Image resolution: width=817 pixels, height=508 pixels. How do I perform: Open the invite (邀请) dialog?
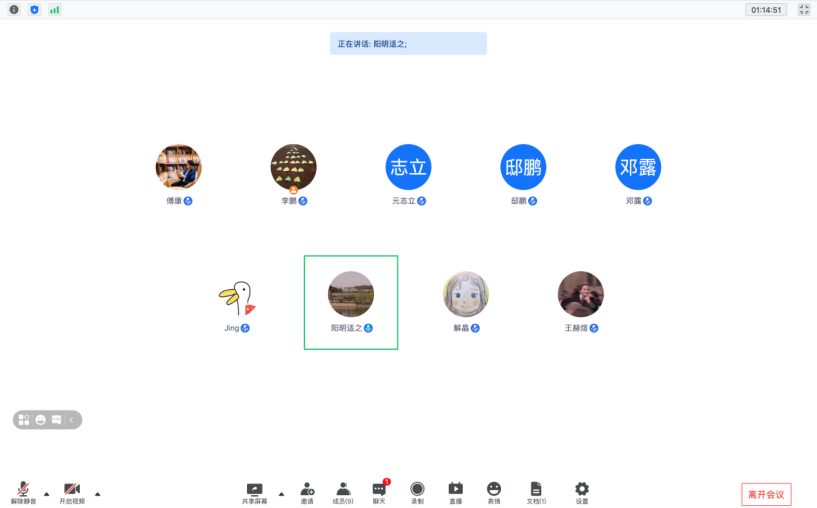pos(307,490)
